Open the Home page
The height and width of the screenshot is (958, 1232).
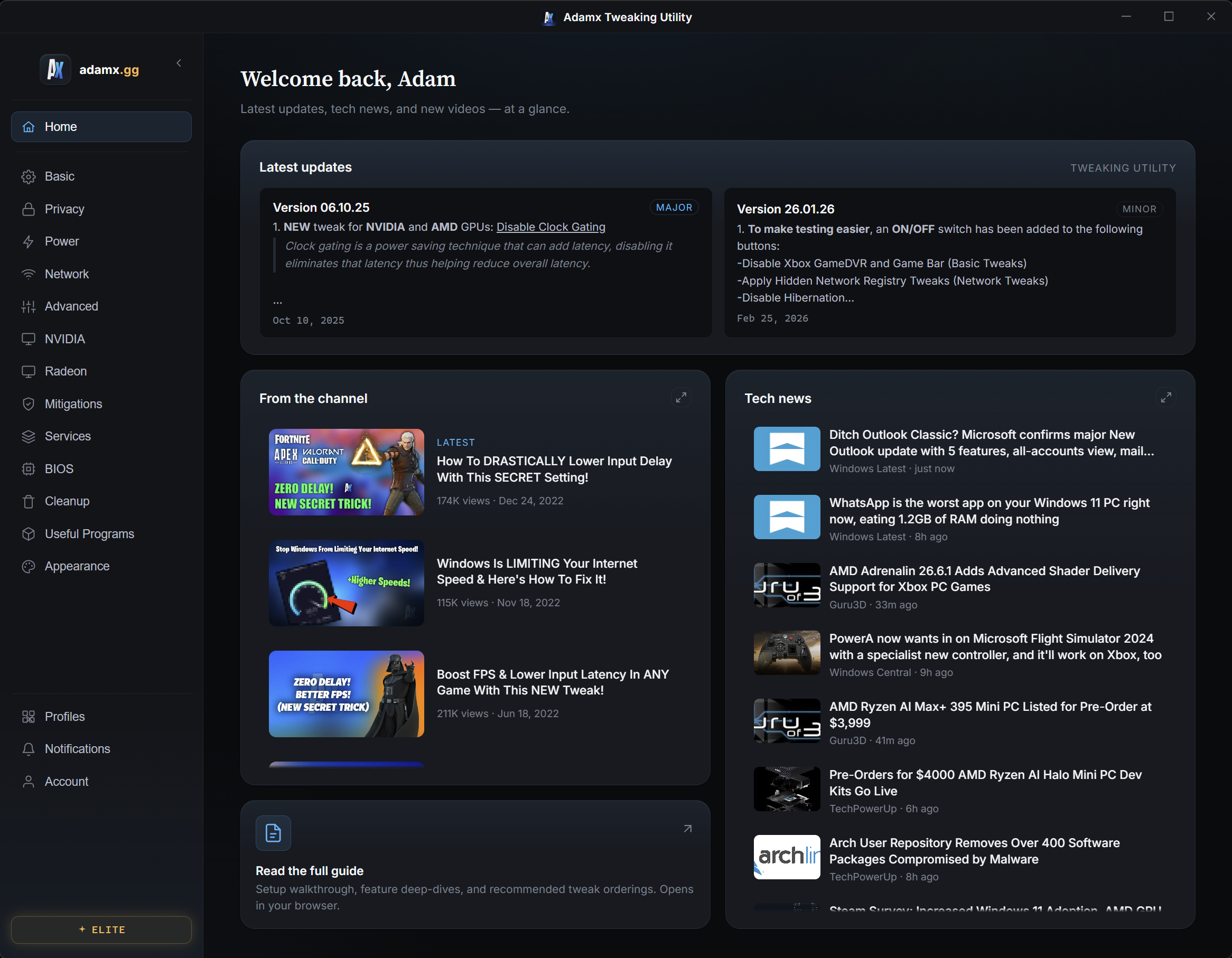[x=101, y=127]
